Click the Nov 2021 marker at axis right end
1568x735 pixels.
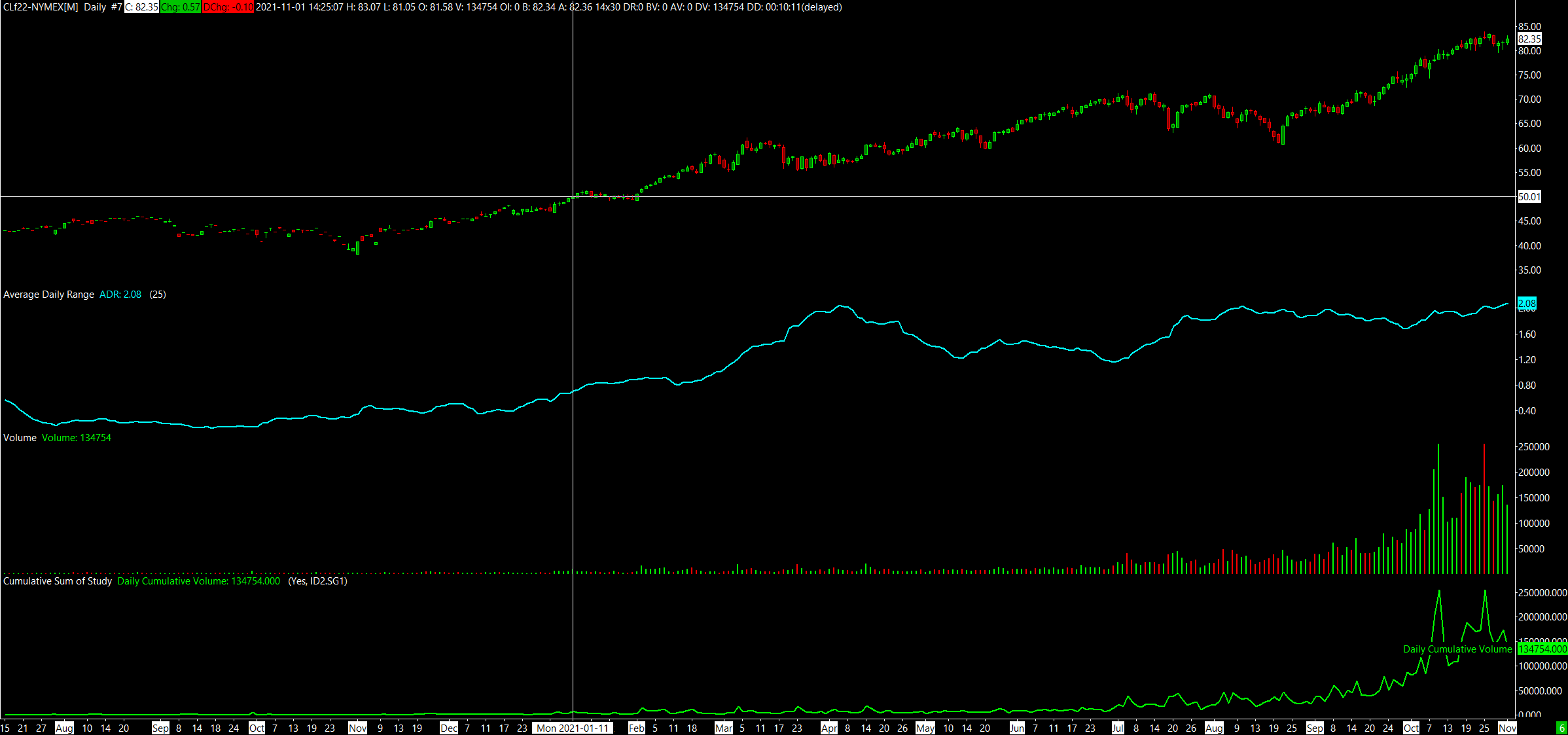1507,728
